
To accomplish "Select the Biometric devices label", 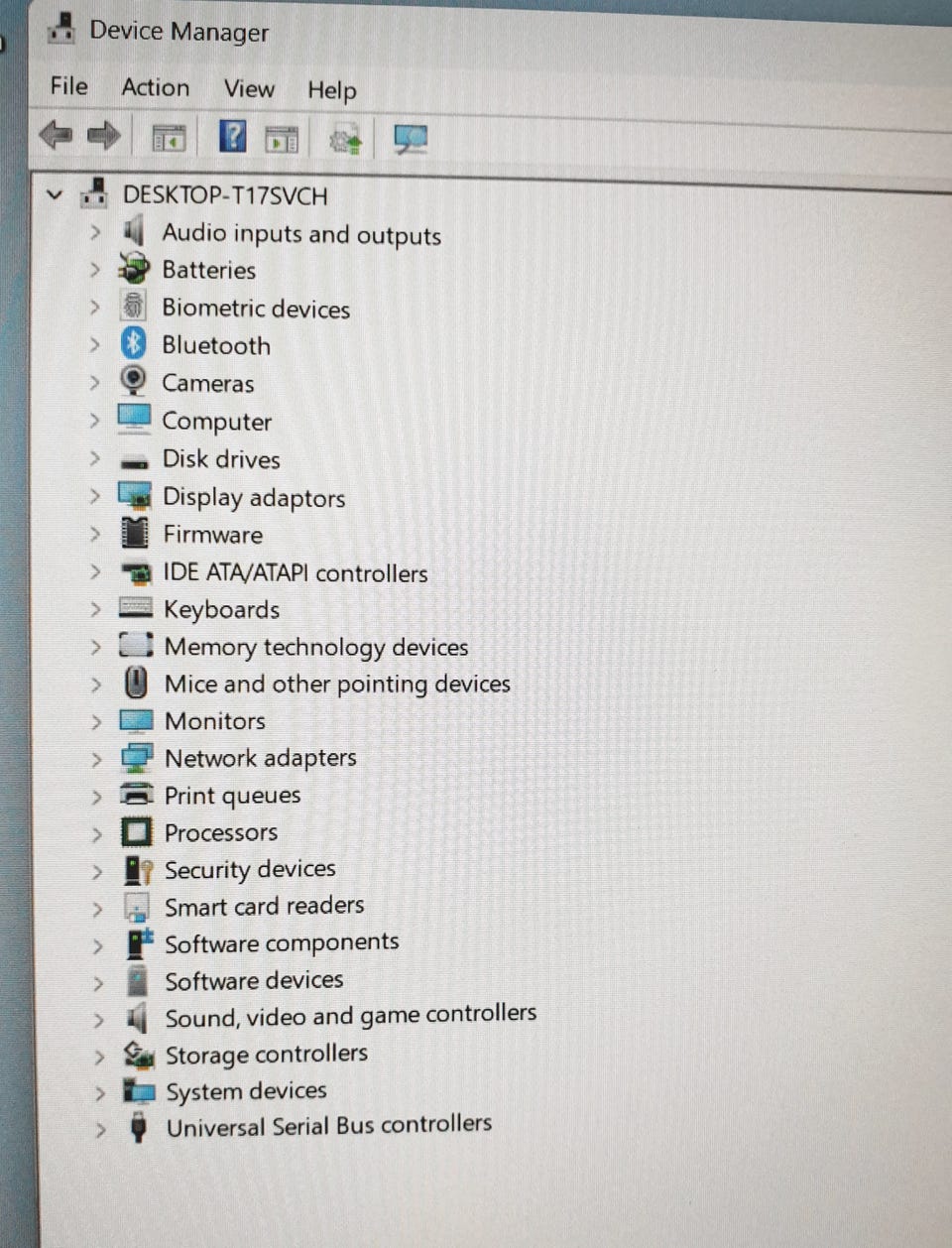I will tap(256, 309).
